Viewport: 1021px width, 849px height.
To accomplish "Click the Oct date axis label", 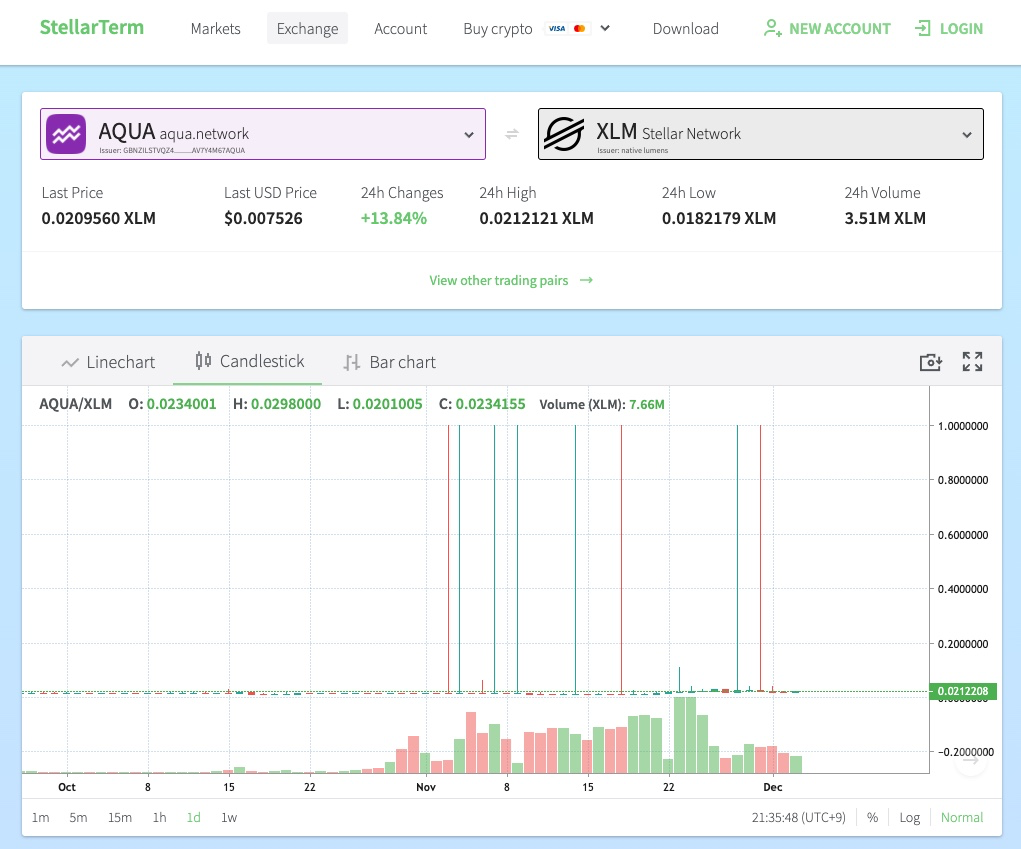I will pos(67,787).
